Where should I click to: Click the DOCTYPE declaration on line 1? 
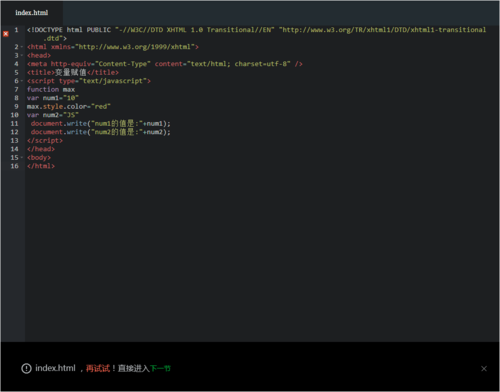(x=256, y=30)
